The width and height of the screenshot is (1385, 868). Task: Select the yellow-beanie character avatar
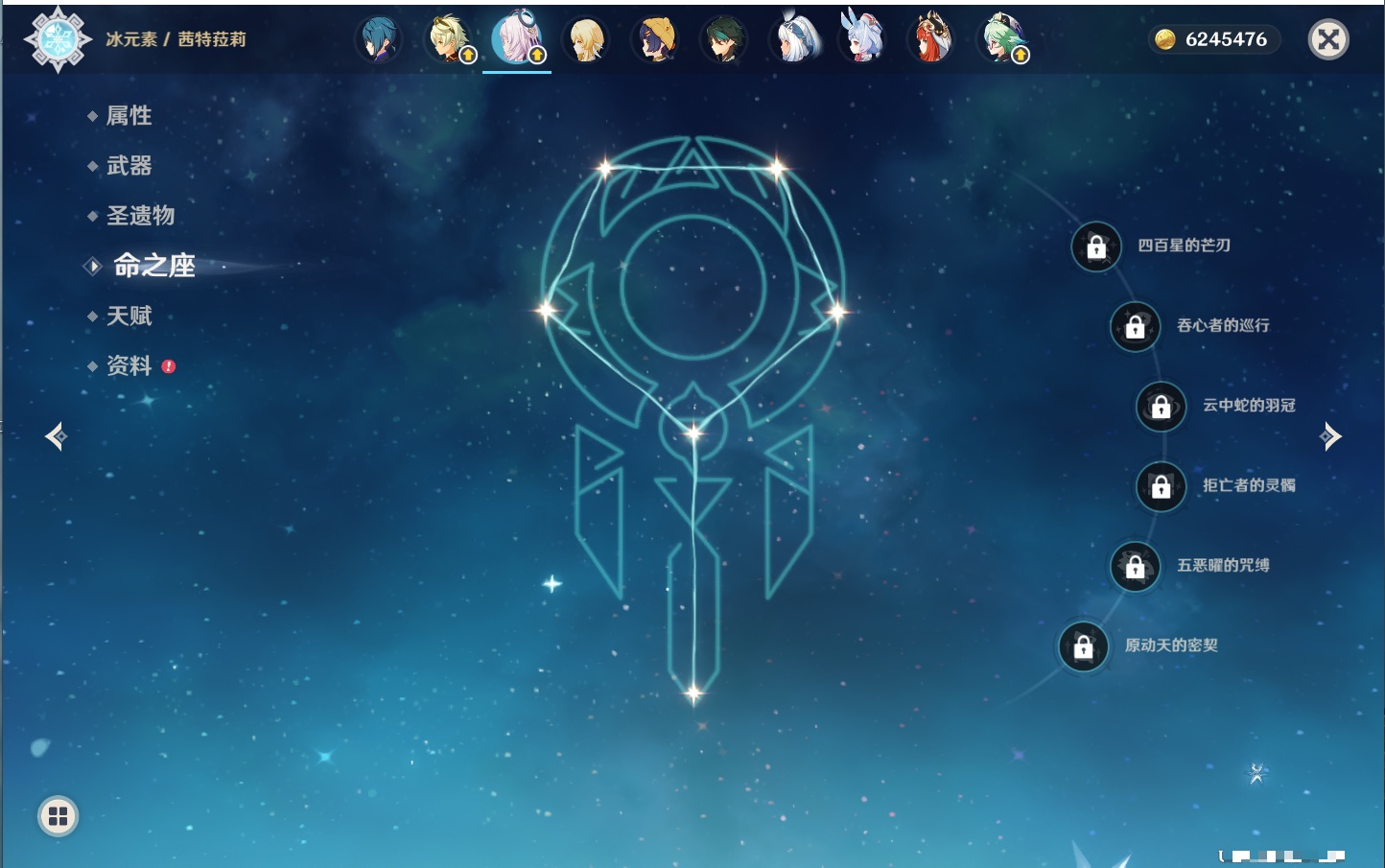point(655,39)
